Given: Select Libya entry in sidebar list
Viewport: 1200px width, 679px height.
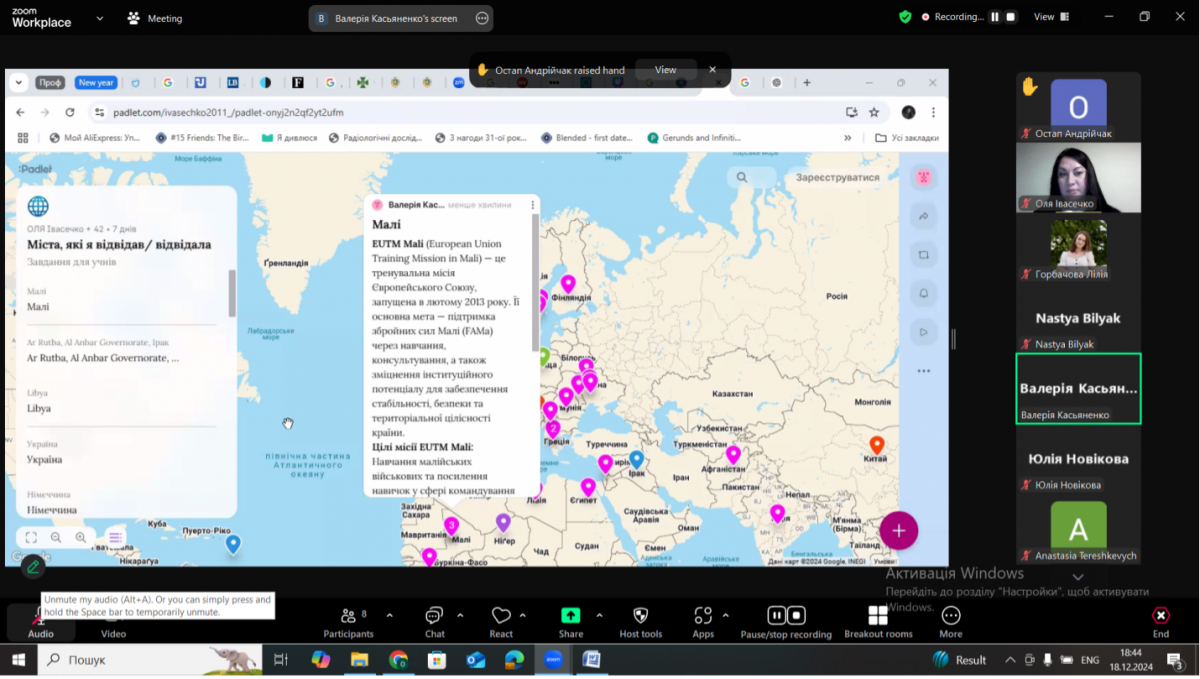Looking at the screenshot, I should 39,408.
